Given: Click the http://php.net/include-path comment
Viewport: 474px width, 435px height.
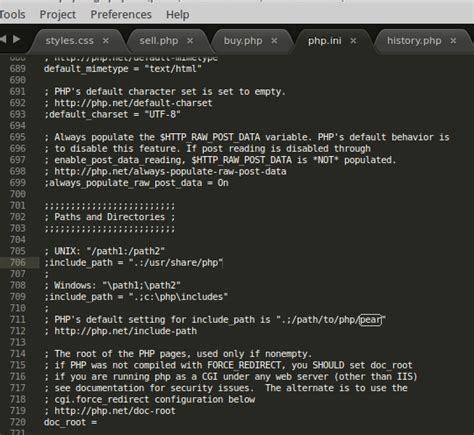Looking at the screenshot, I should point(120,331).
